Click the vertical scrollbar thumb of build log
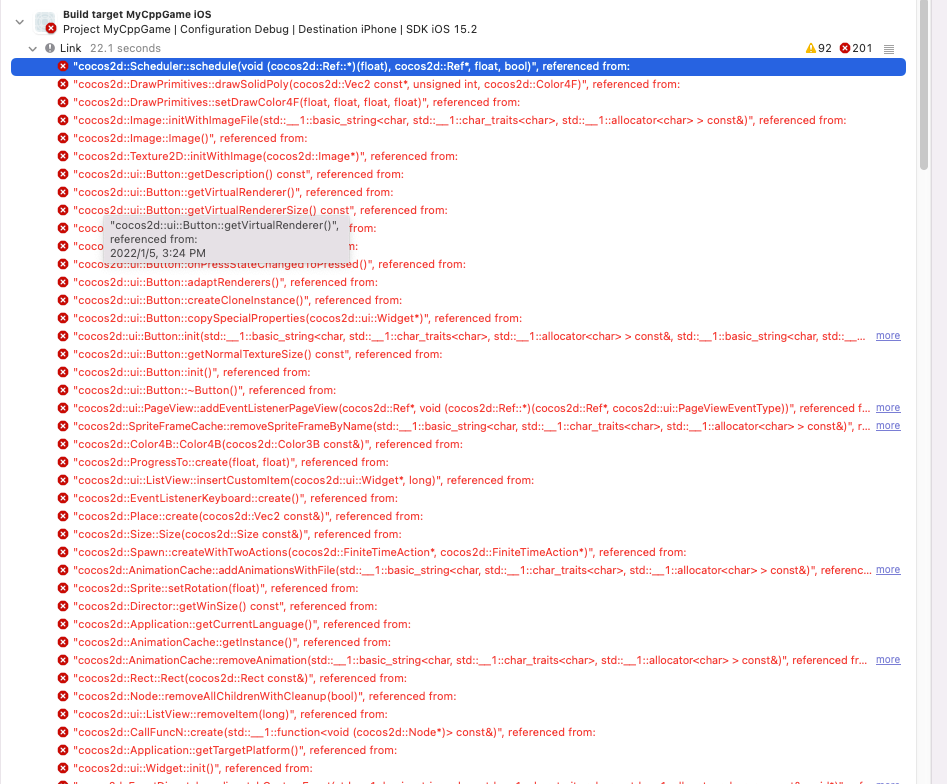The width and height of the screenshot is (947, 784). pos(924,85)
